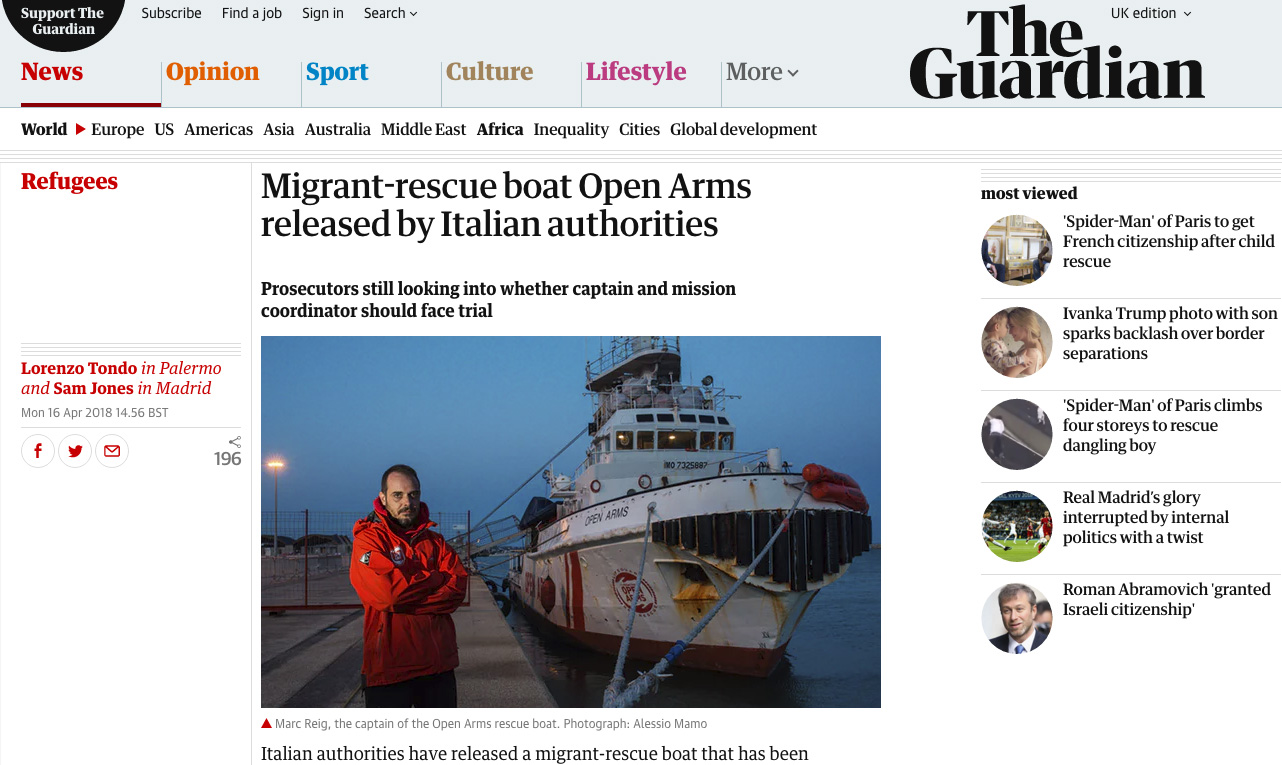Viewport: 1282px width, 765px height.
Task: Click the red triangle beside World
Action: click(x=80, y=129)
